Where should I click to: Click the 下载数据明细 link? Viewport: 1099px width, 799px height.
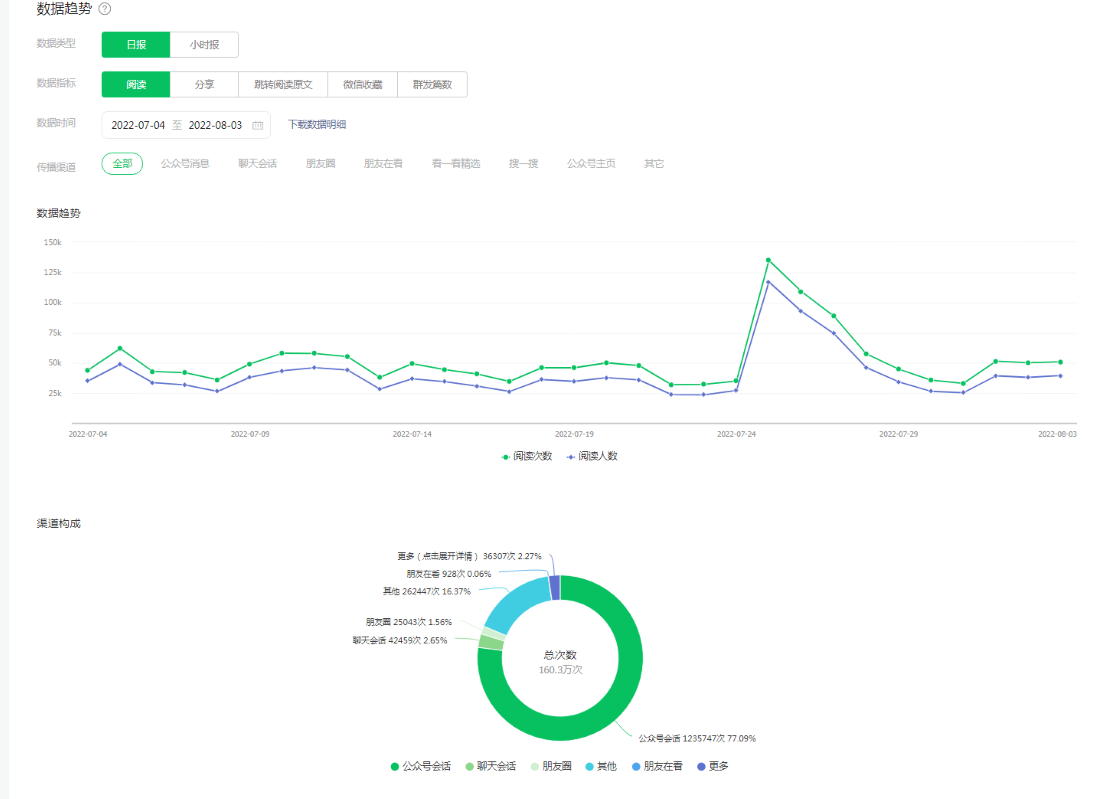[317, 125]
